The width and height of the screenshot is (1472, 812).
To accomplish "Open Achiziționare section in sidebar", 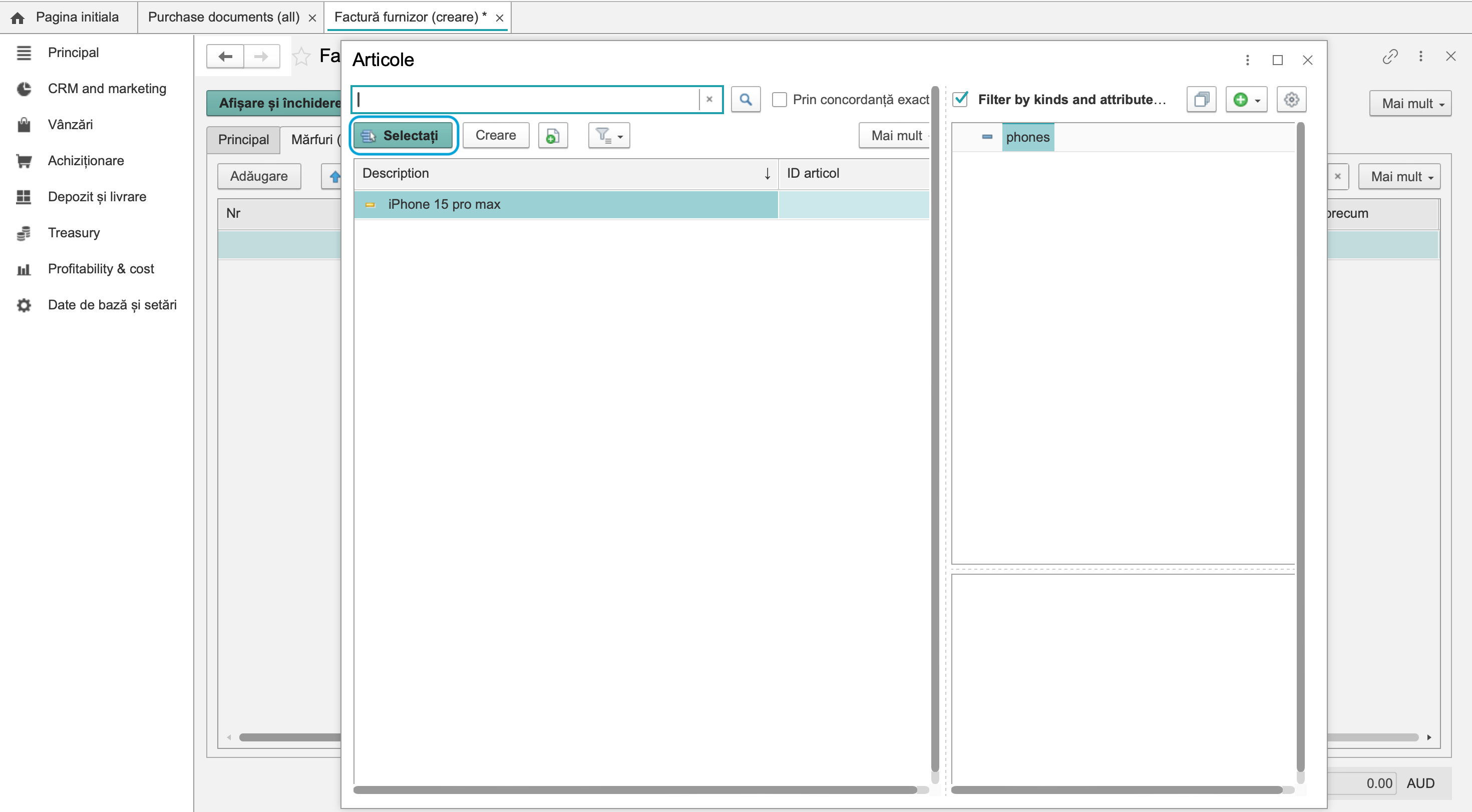I will click(86, 161).
